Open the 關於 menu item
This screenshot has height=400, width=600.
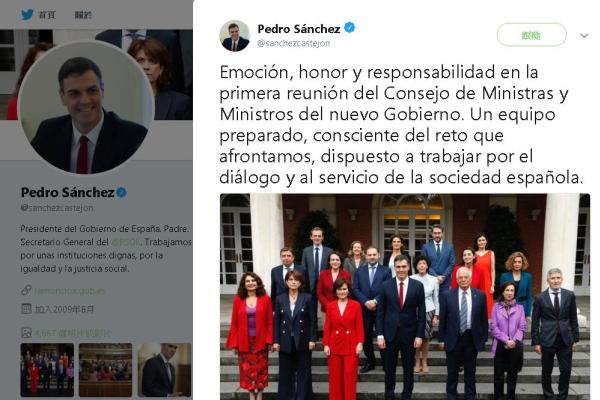(x=83, y=15)
